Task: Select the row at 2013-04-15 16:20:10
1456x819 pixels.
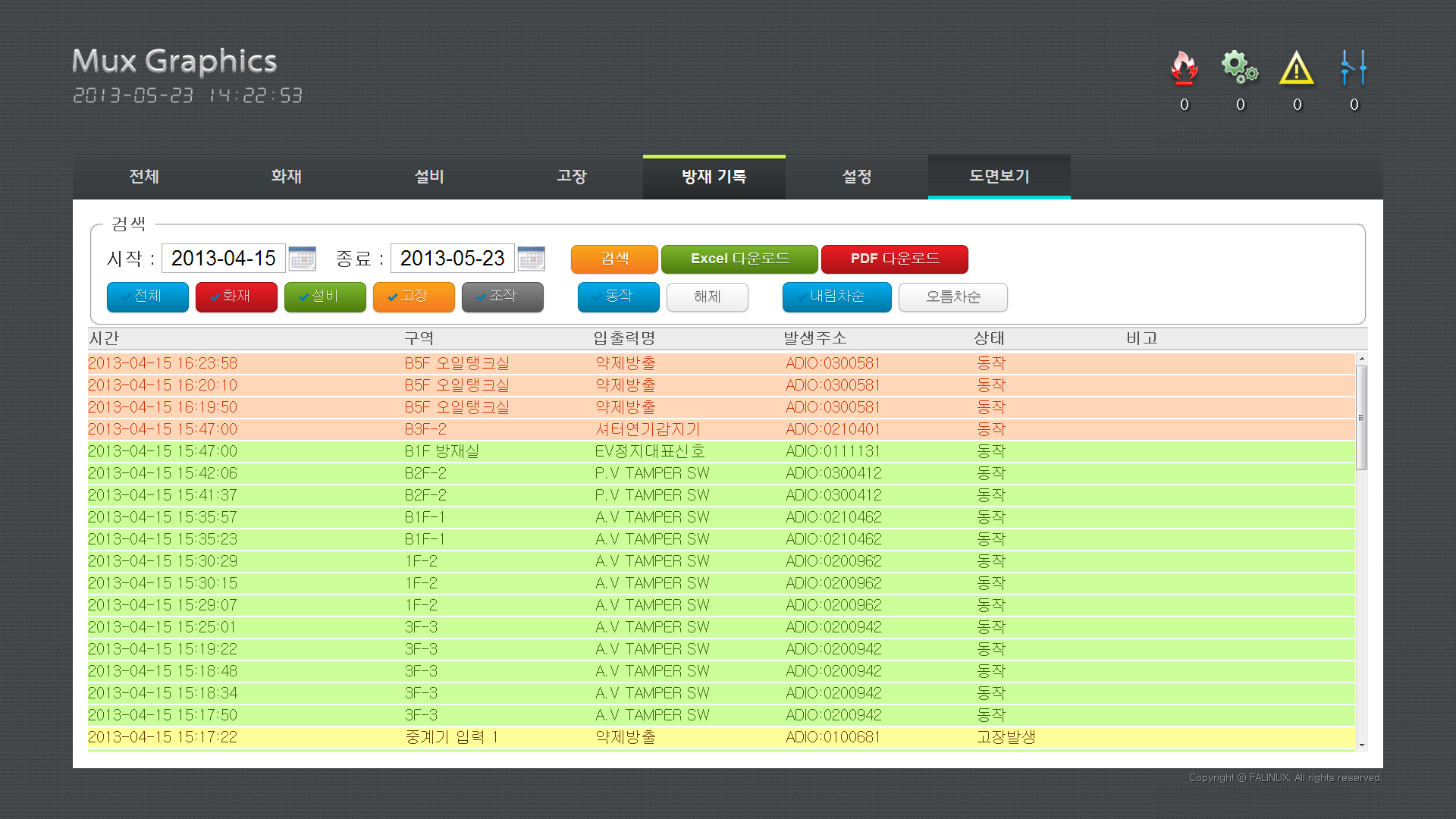Action: coord(721,385)
